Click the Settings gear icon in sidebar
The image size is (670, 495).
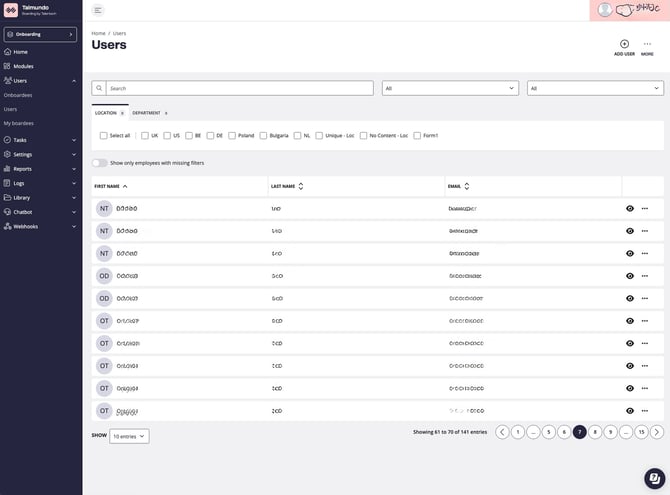(x=7, y=154)
